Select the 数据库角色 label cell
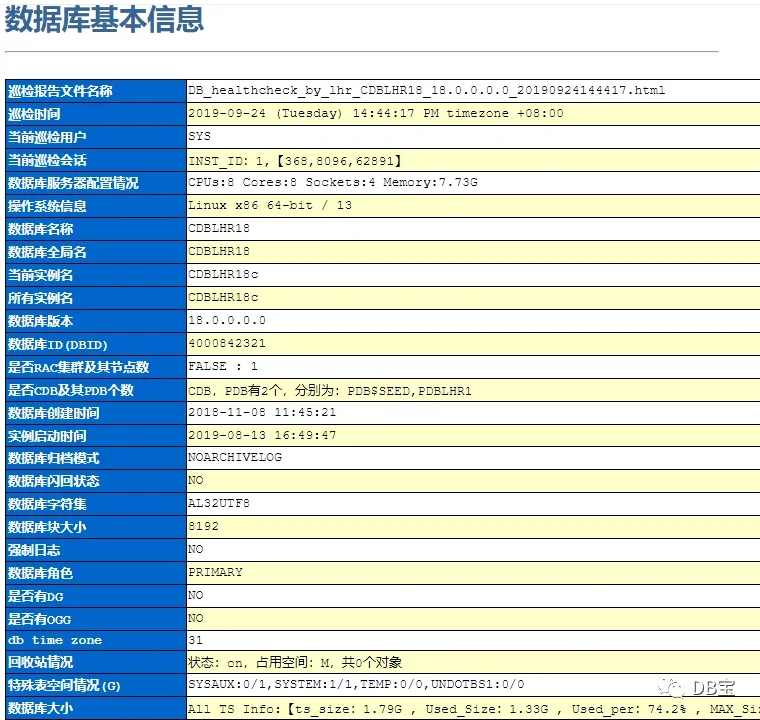This screenshot has height=720, width=760. point(96,574)
